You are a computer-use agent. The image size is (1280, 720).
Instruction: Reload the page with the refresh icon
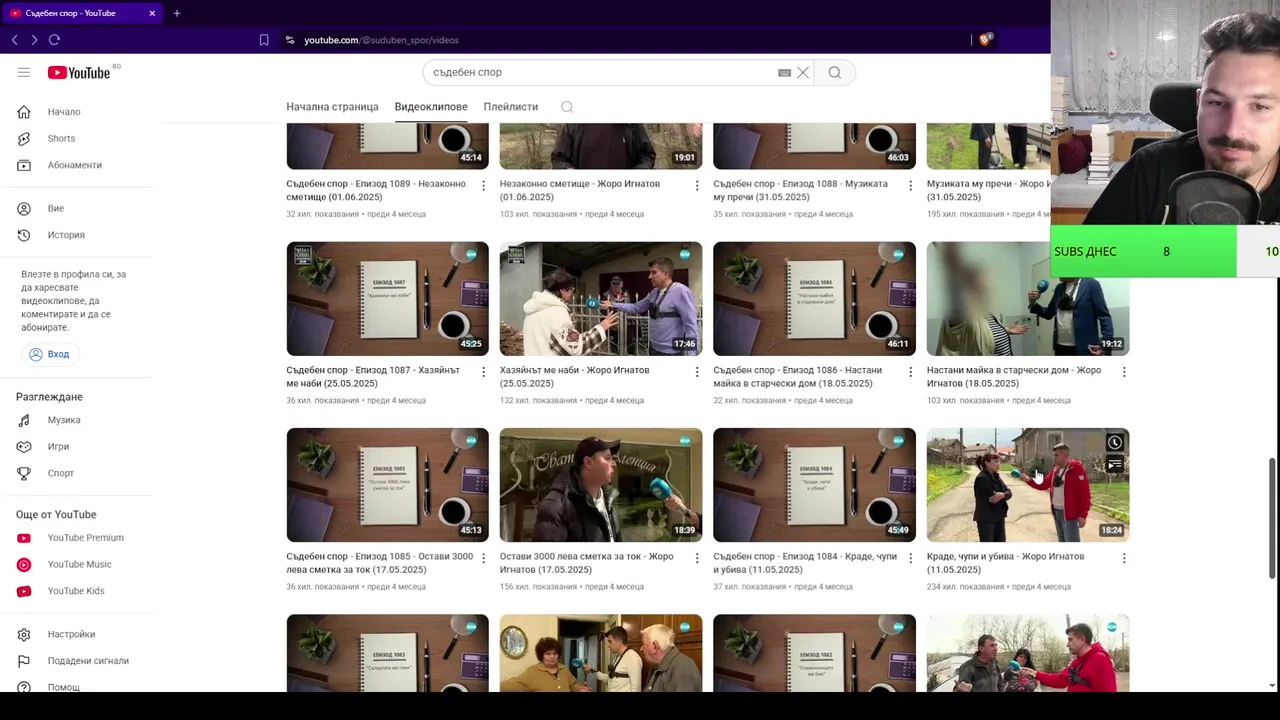[54, 40]
